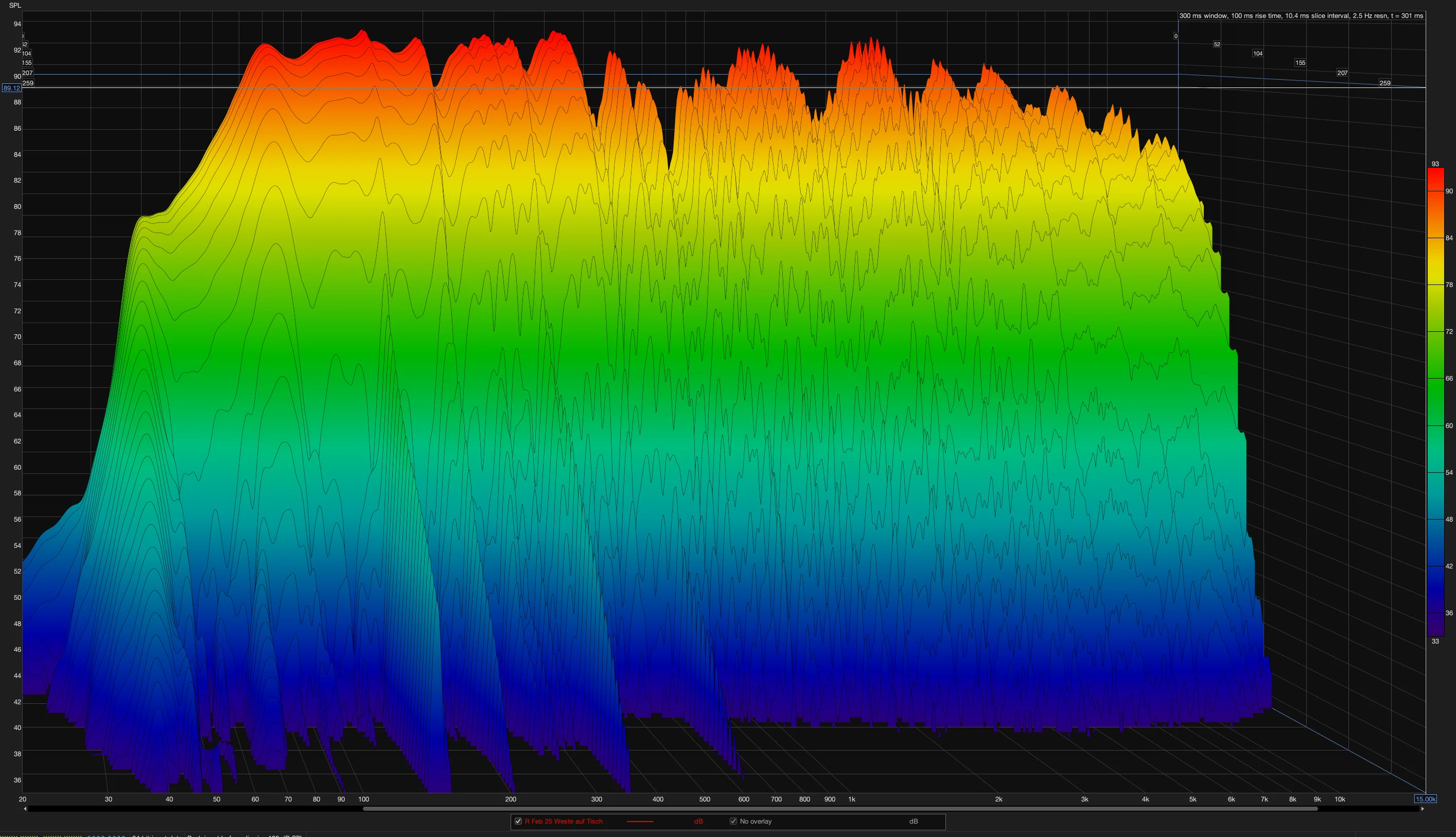The image size is (1456, 837).
Task: Click the gray dB value beside No overlay
Action: (913, 821)
